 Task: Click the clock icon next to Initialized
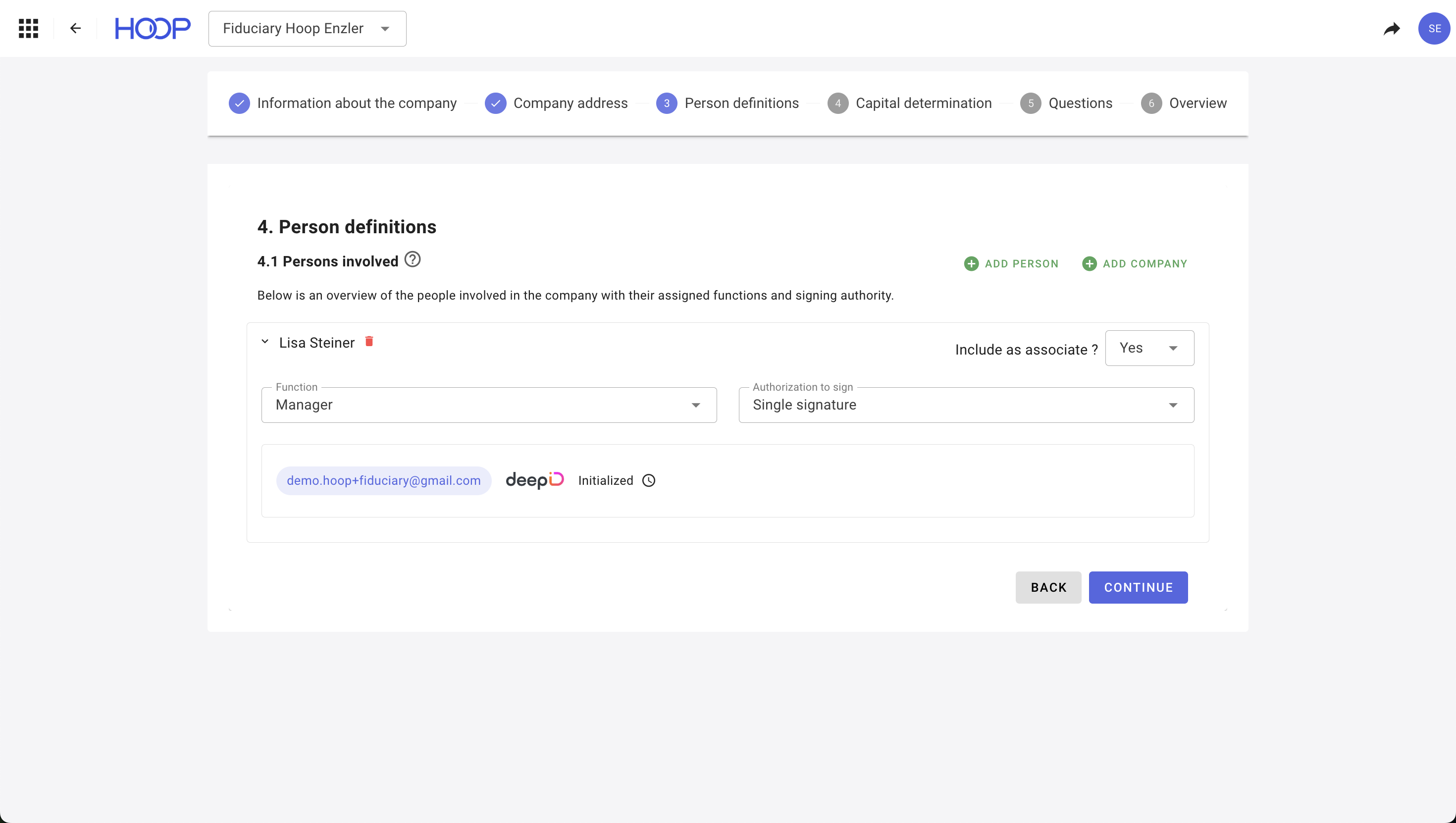(649, 480)
